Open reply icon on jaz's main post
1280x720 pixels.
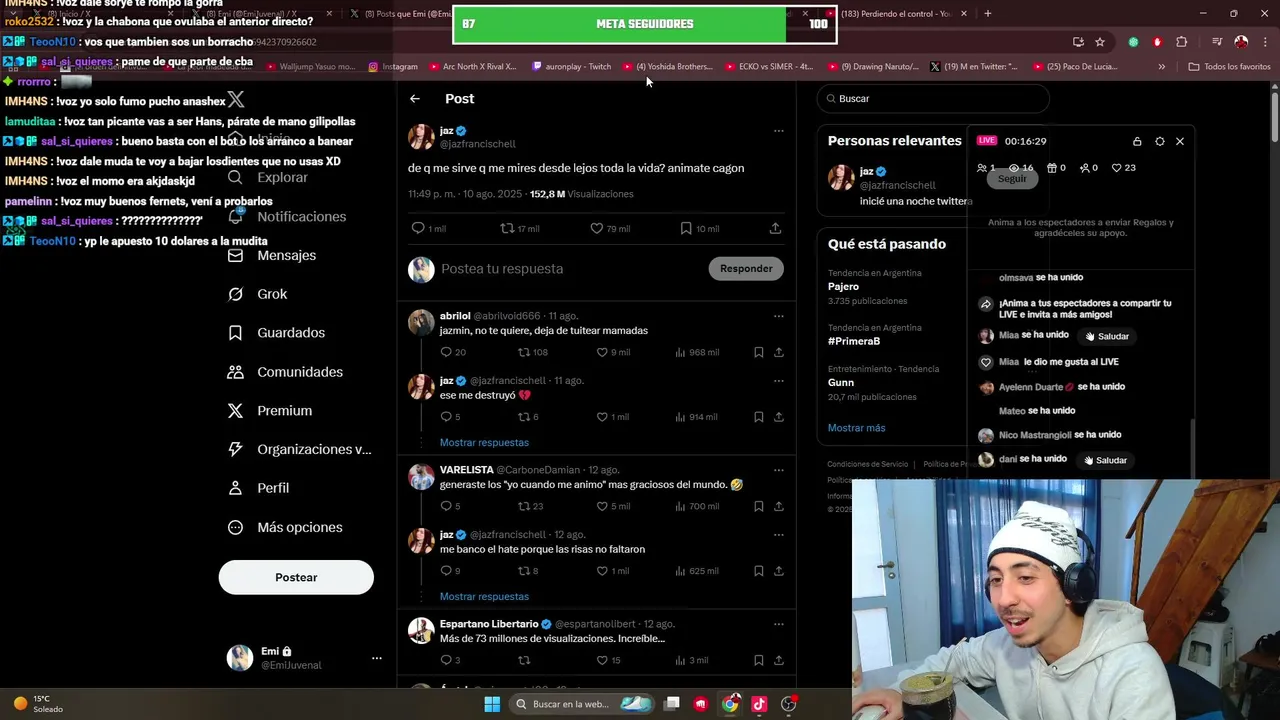[x=418, y=228]
